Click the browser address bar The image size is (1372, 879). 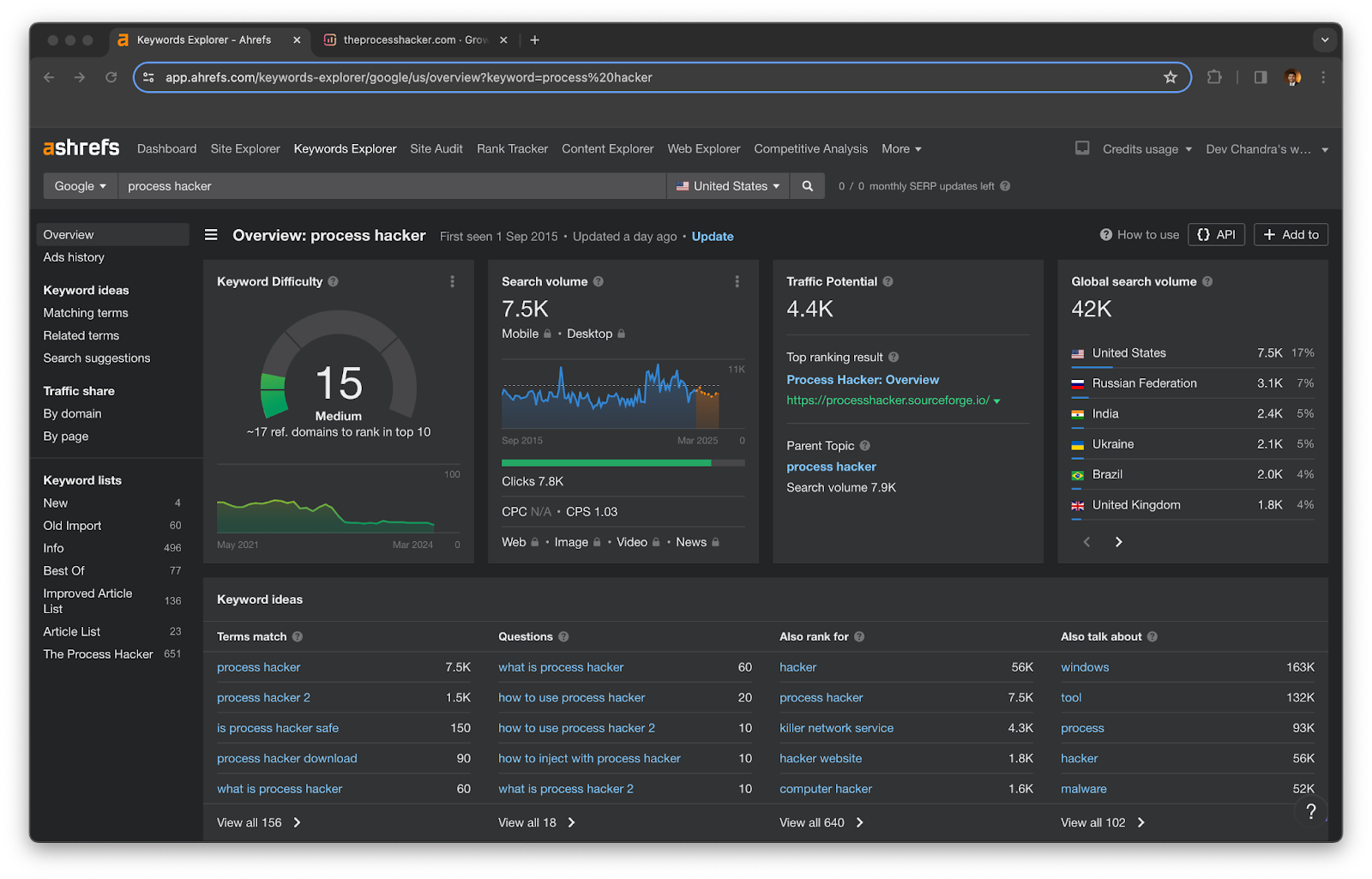pos(662,77)
